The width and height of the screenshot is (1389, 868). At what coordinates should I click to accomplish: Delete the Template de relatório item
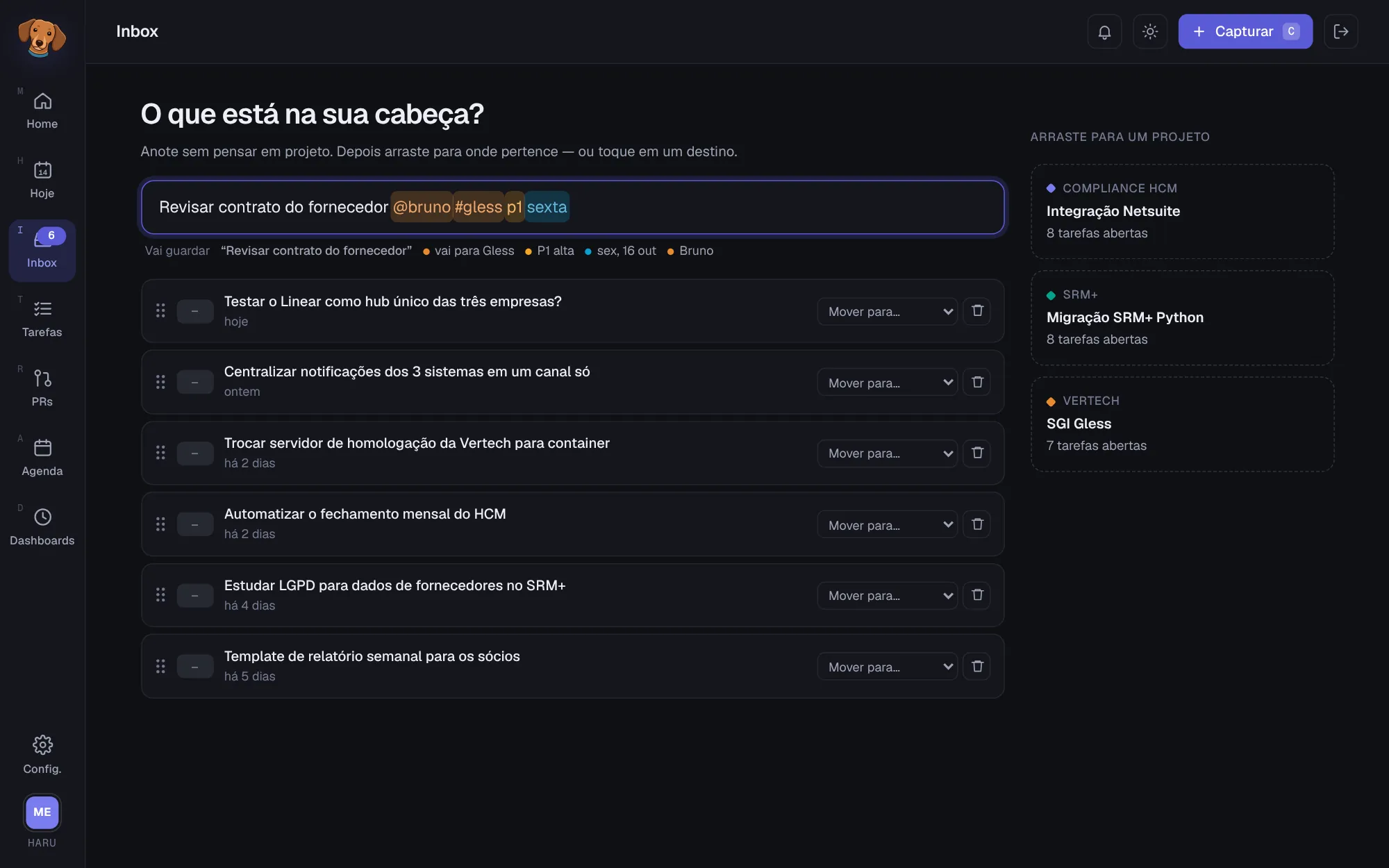click(977, 667)
